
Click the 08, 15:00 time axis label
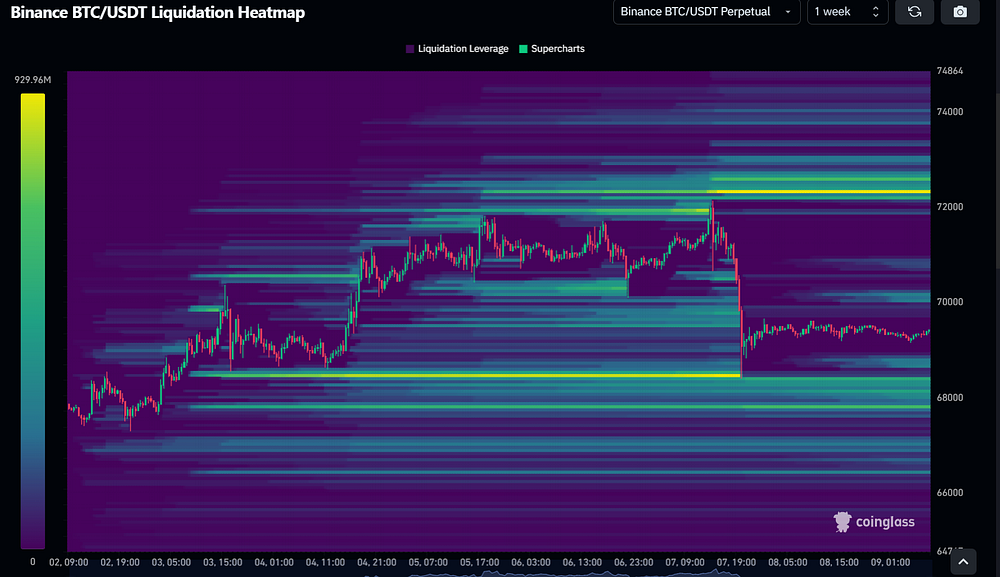click(839, 562)
